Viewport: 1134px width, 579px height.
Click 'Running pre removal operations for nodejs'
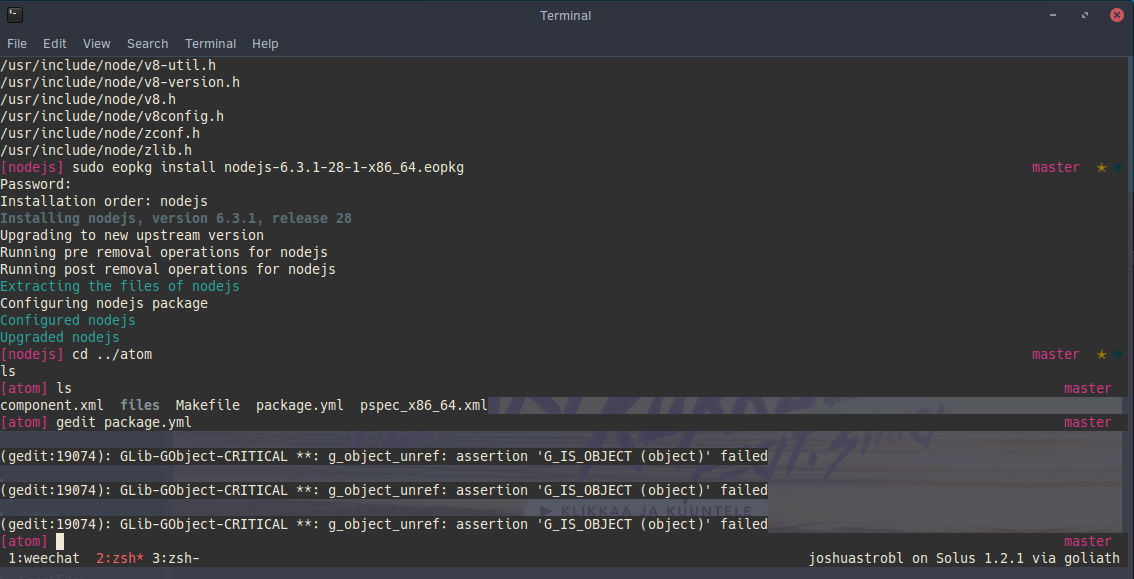[164, 252]
